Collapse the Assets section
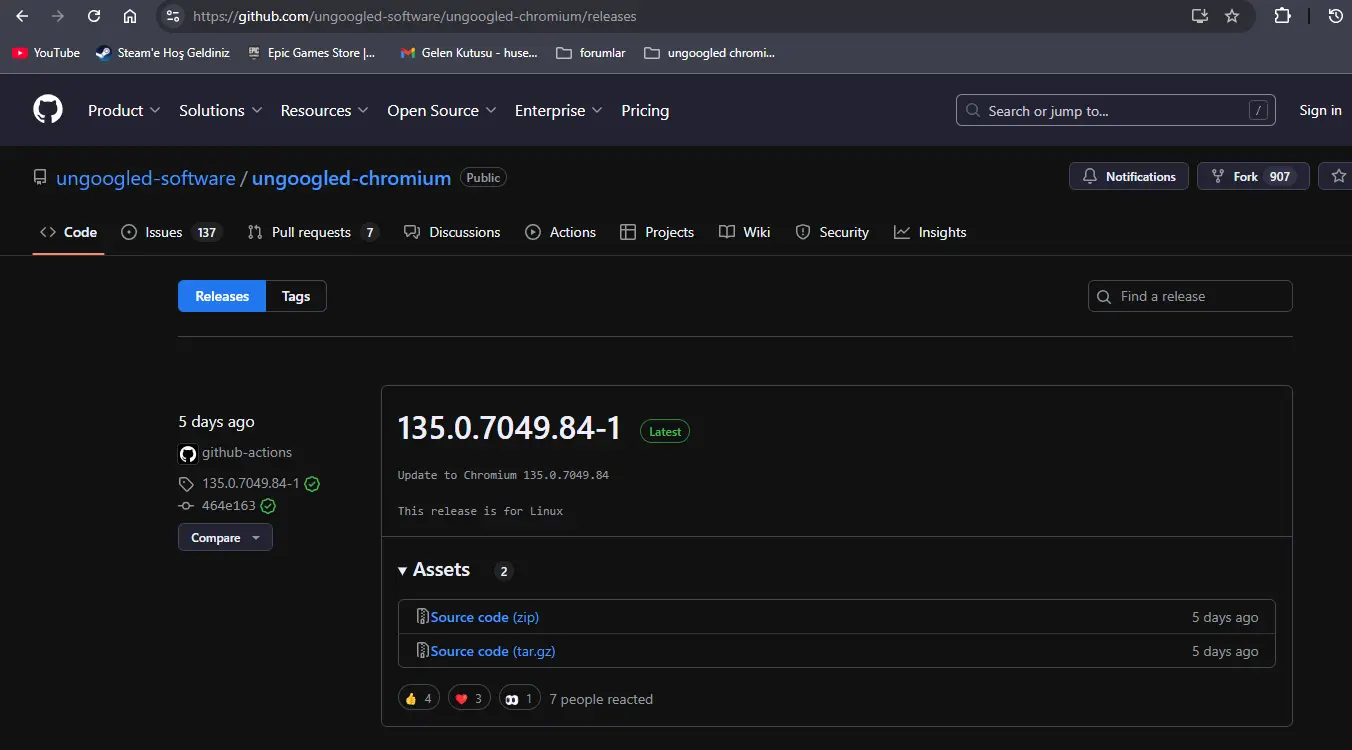The image size is (1352, 750). 434,570
